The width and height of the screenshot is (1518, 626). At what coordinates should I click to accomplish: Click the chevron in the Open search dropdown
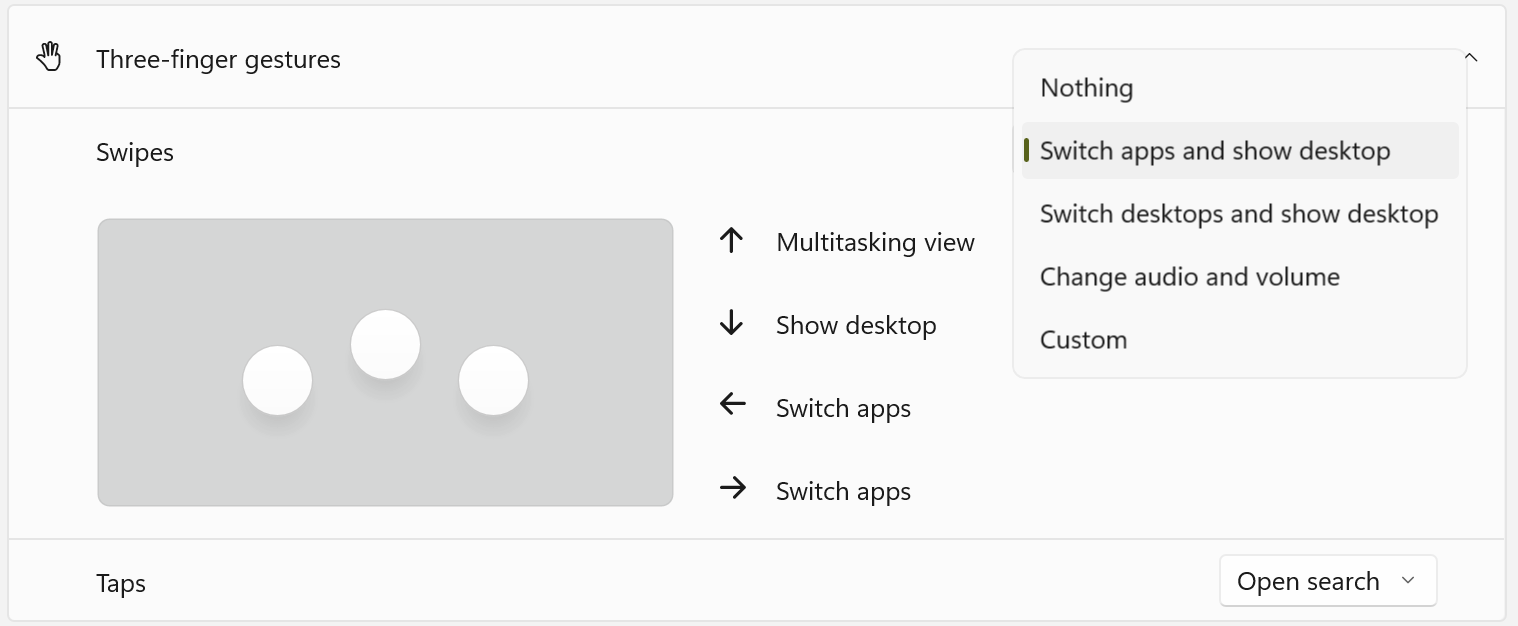click(x=1408, y=581)
